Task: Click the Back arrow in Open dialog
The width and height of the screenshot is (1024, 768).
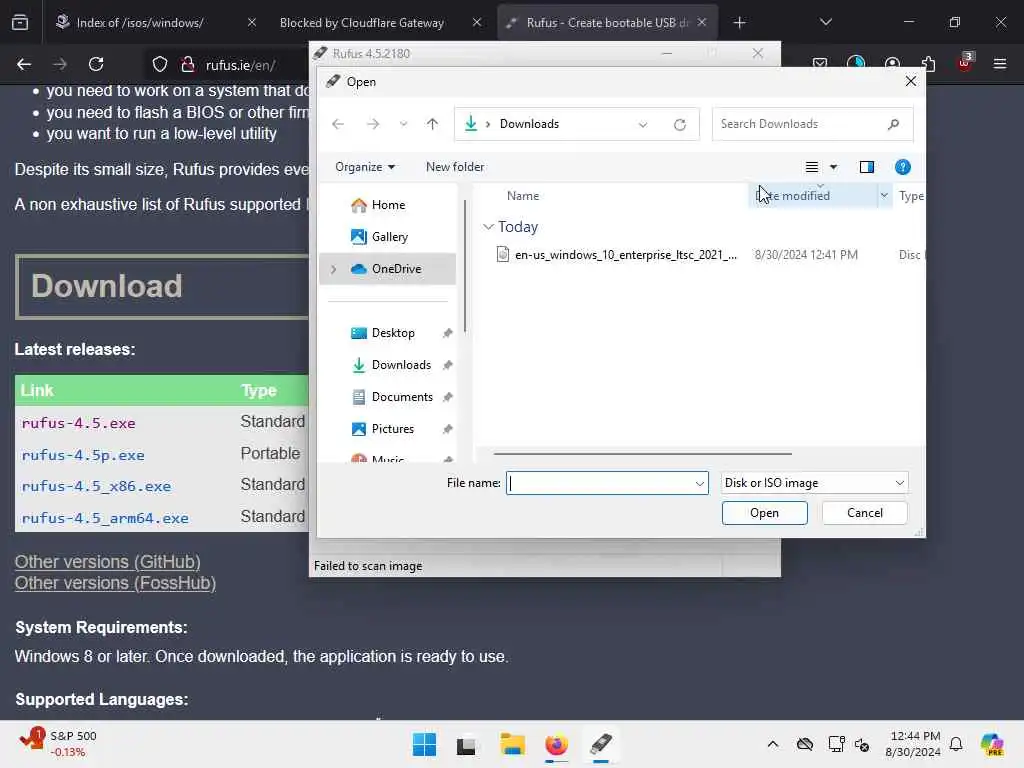Action: coord(338,124)
